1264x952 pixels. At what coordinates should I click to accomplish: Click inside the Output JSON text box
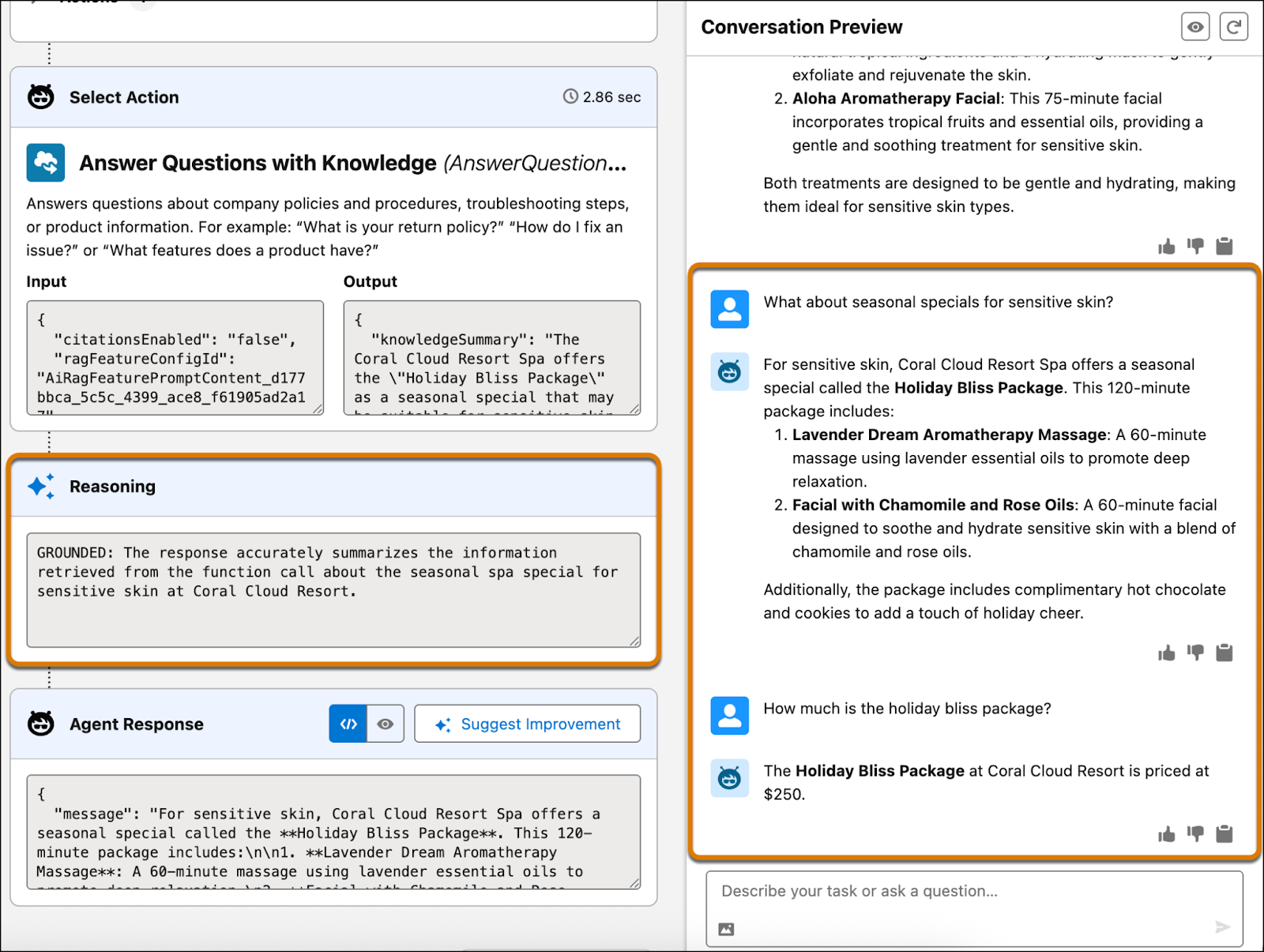pyautogui.click(x=492, y=357)
